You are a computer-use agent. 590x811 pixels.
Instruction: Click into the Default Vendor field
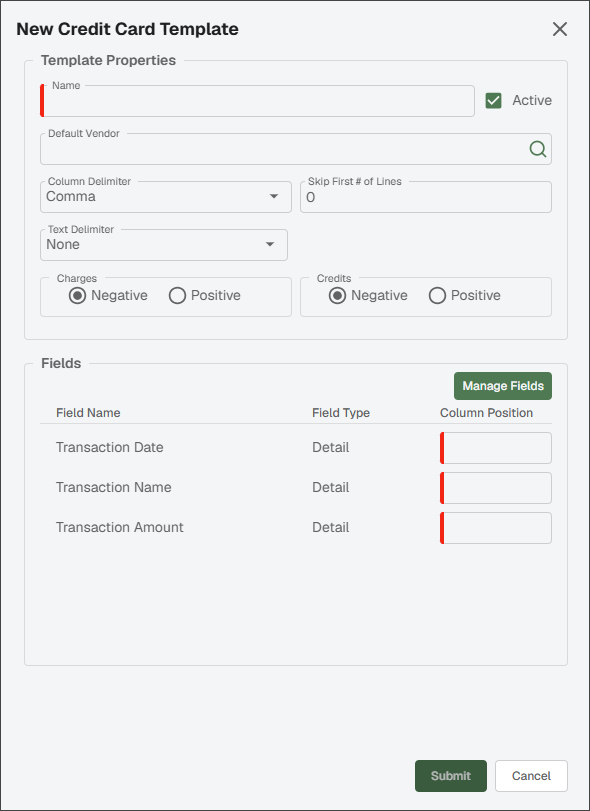(x=296, y=149)
